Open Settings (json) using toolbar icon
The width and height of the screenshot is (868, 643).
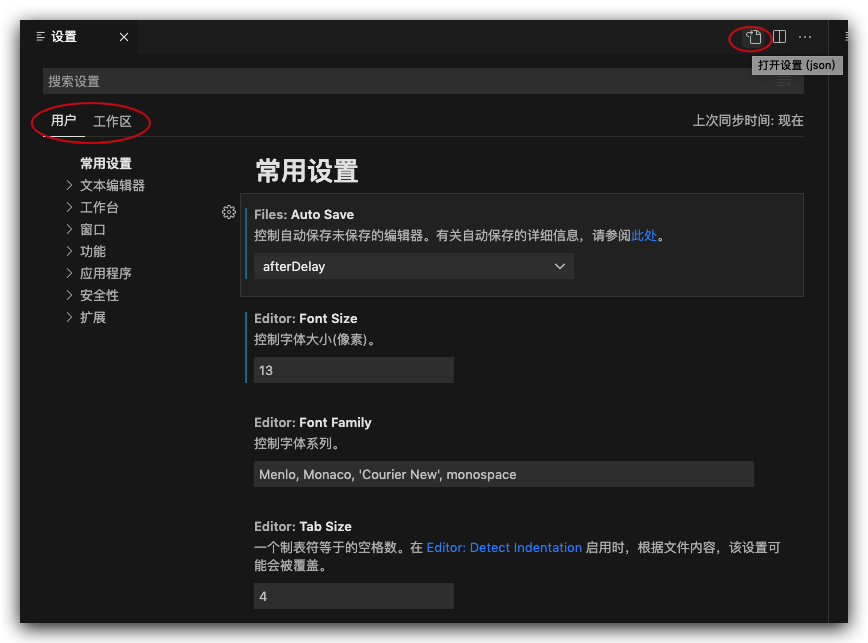(751, 37)
